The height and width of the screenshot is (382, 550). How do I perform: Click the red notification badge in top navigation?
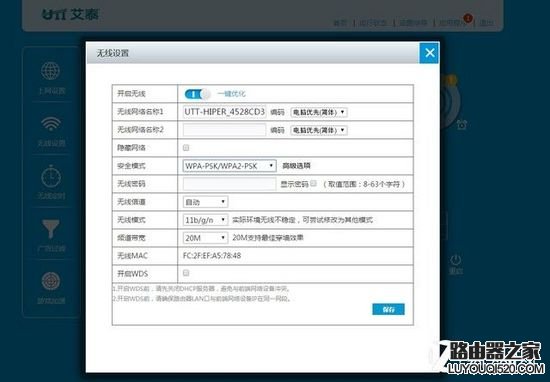pyautogui.click(x=468, y=18)
